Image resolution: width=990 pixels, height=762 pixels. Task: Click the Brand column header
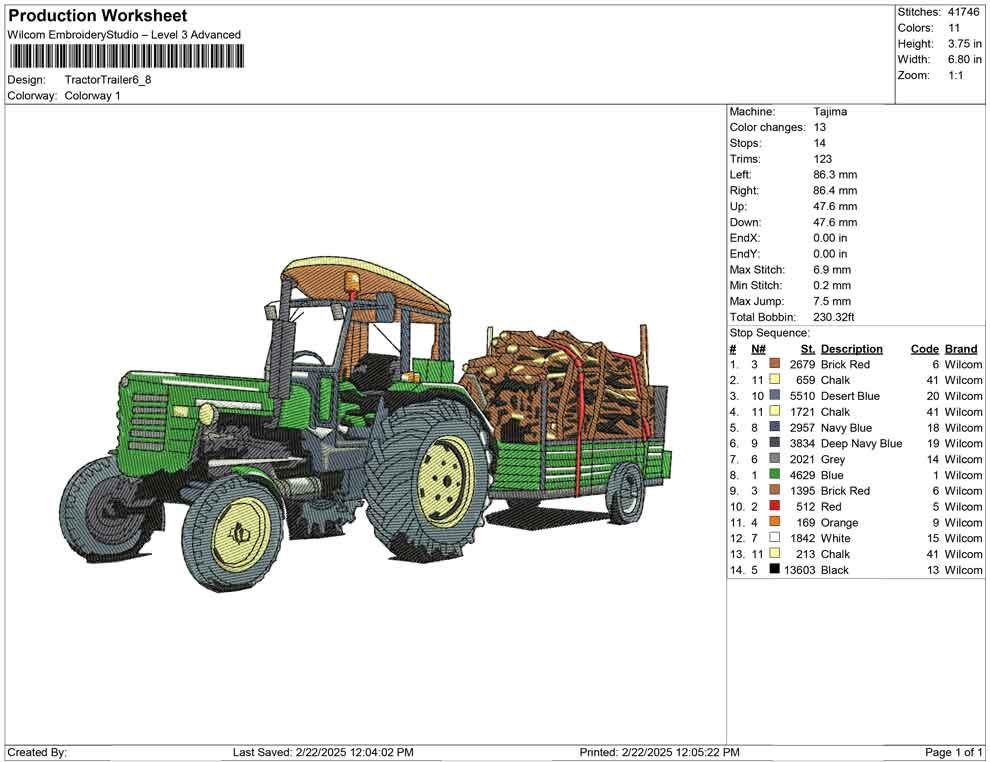coord(961,348)
